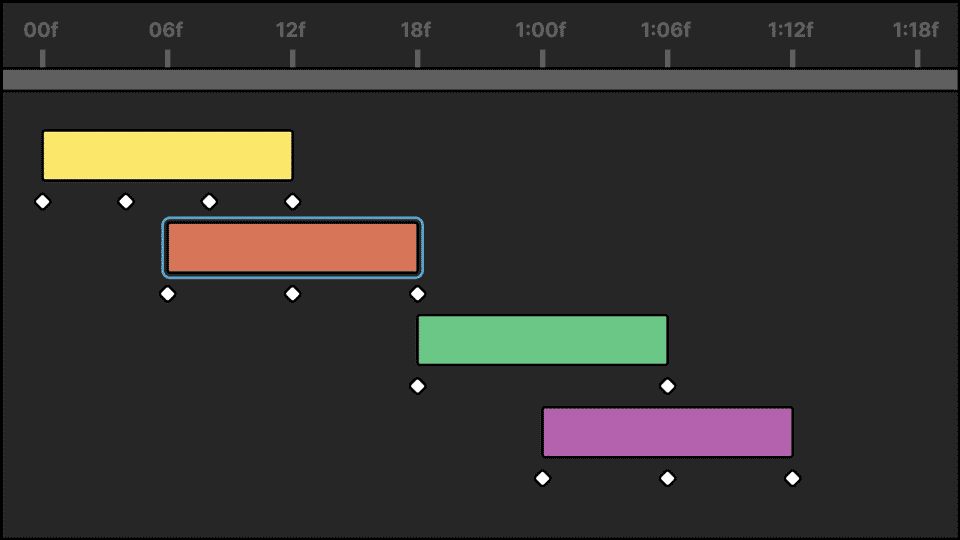Image resolution: width=960 pixels, height=540 pixels.
Task: Select the purple clip bar
Action: (x=667, y=432)
